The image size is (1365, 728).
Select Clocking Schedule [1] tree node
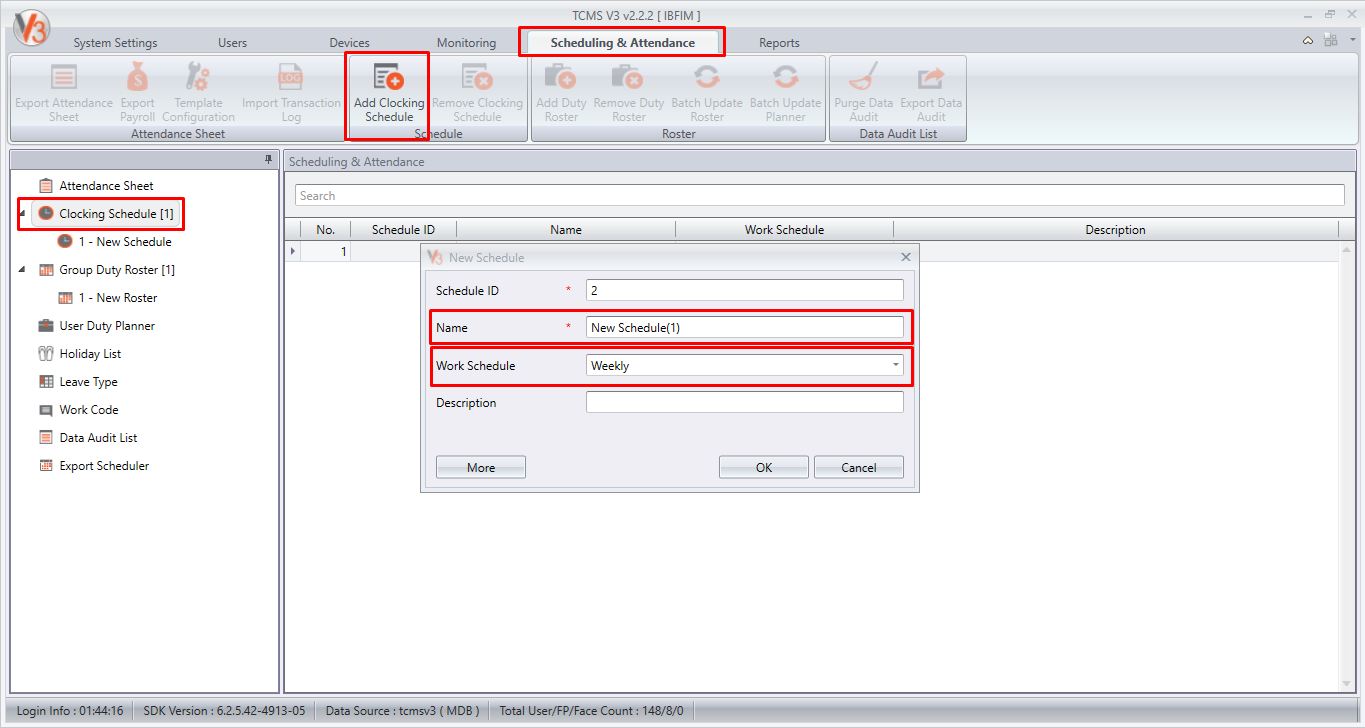tap(105, 214)
